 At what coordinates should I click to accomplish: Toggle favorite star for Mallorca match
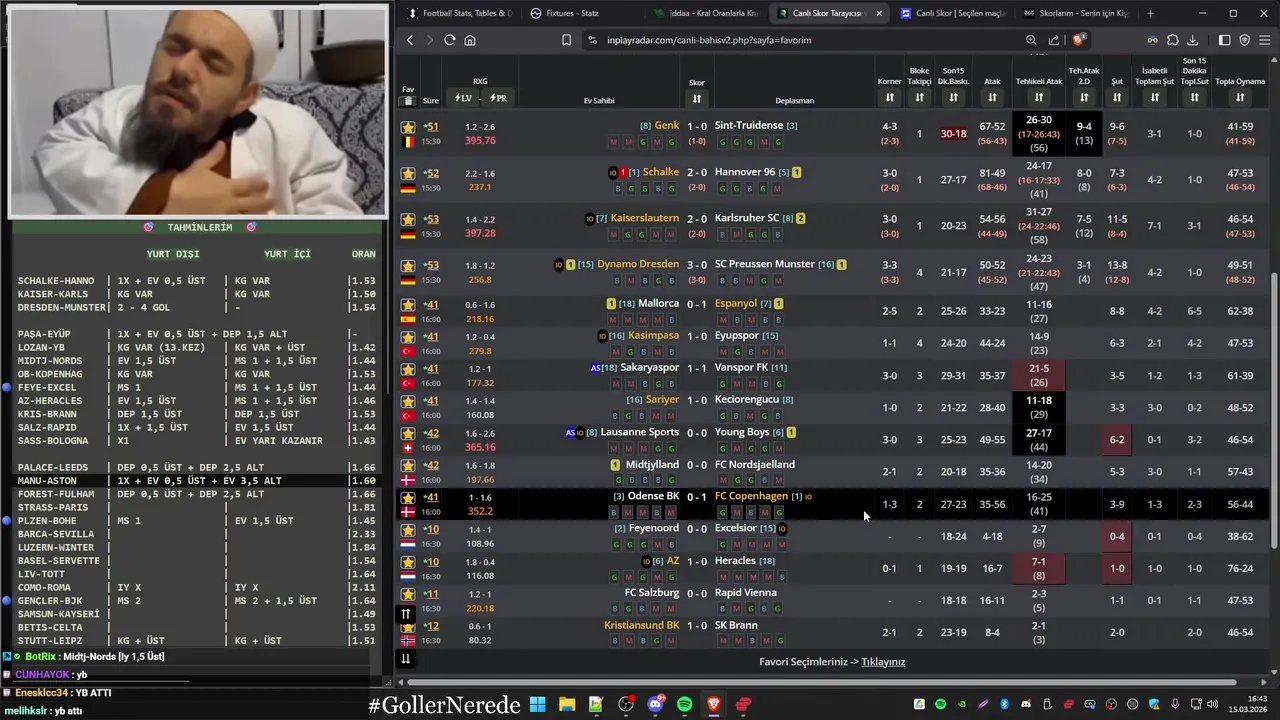[408, 305]
